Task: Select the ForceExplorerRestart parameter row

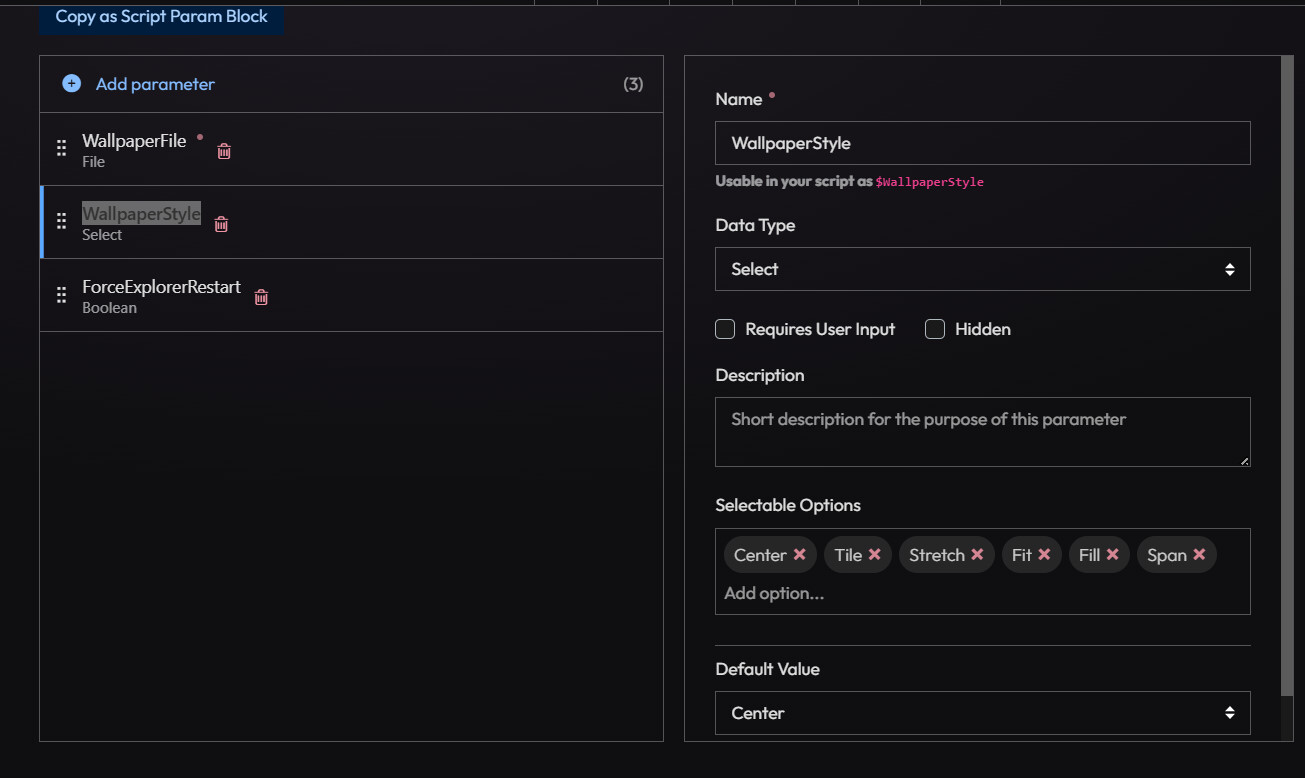Action: coord(351,295)
